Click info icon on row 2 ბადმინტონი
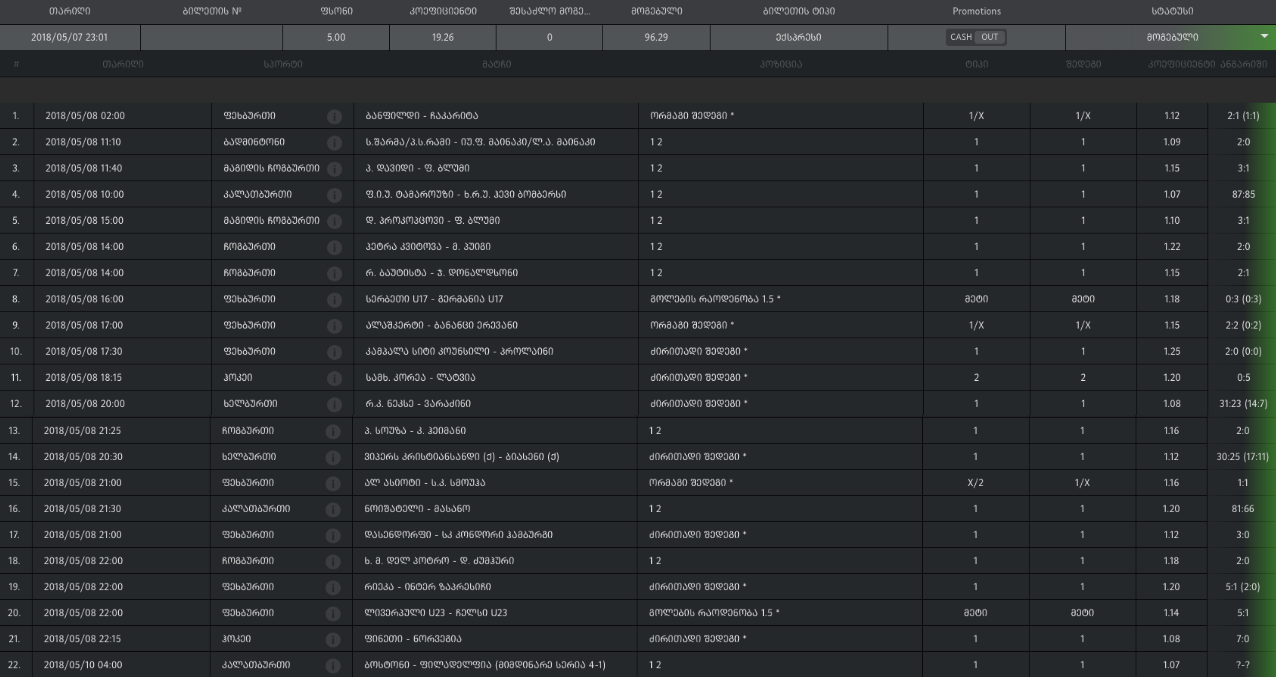Screen dimensions: 1276x677 point(335,142)
